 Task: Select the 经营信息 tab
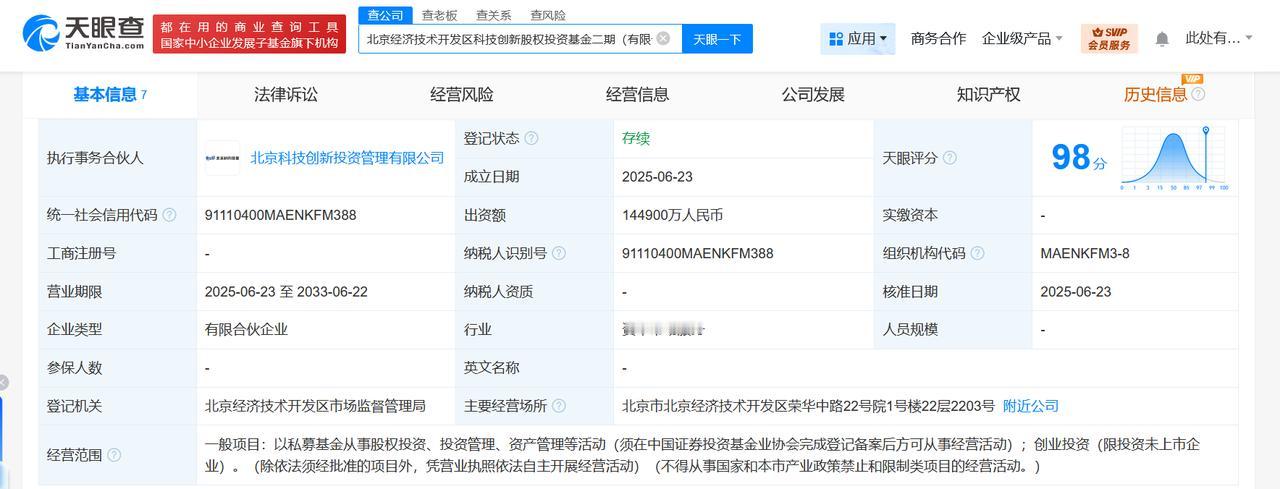637,94
